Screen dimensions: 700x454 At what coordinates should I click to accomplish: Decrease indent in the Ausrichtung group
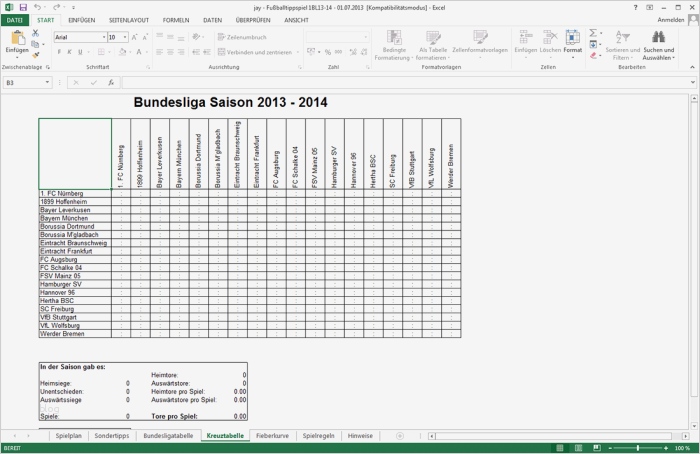196,52
